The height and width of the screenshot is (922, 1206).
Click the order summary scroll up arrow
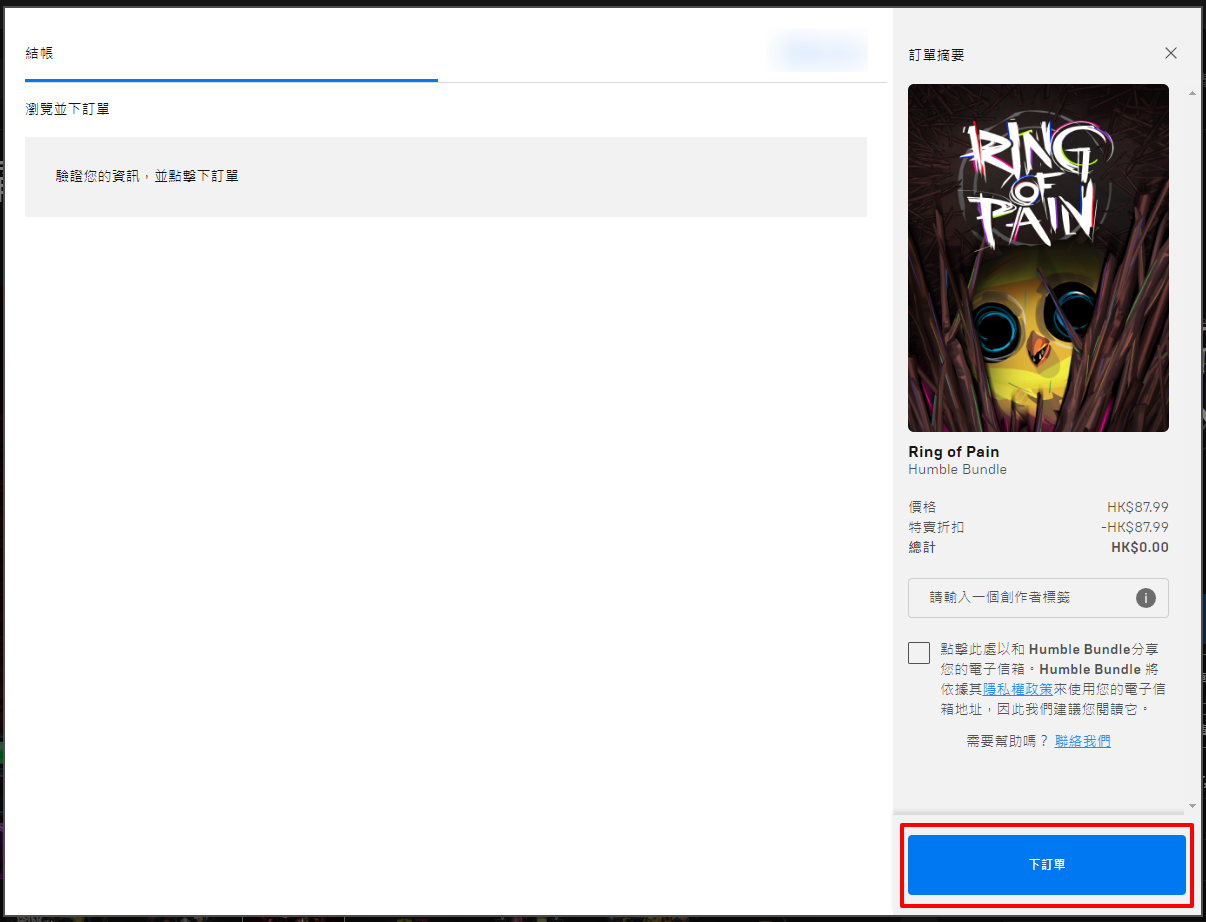pos(1192,93)
